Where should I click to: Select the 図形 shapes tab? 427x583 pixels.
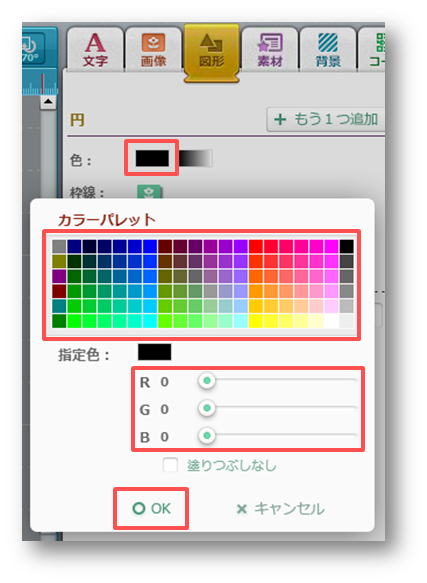click(x=211, y=51)
